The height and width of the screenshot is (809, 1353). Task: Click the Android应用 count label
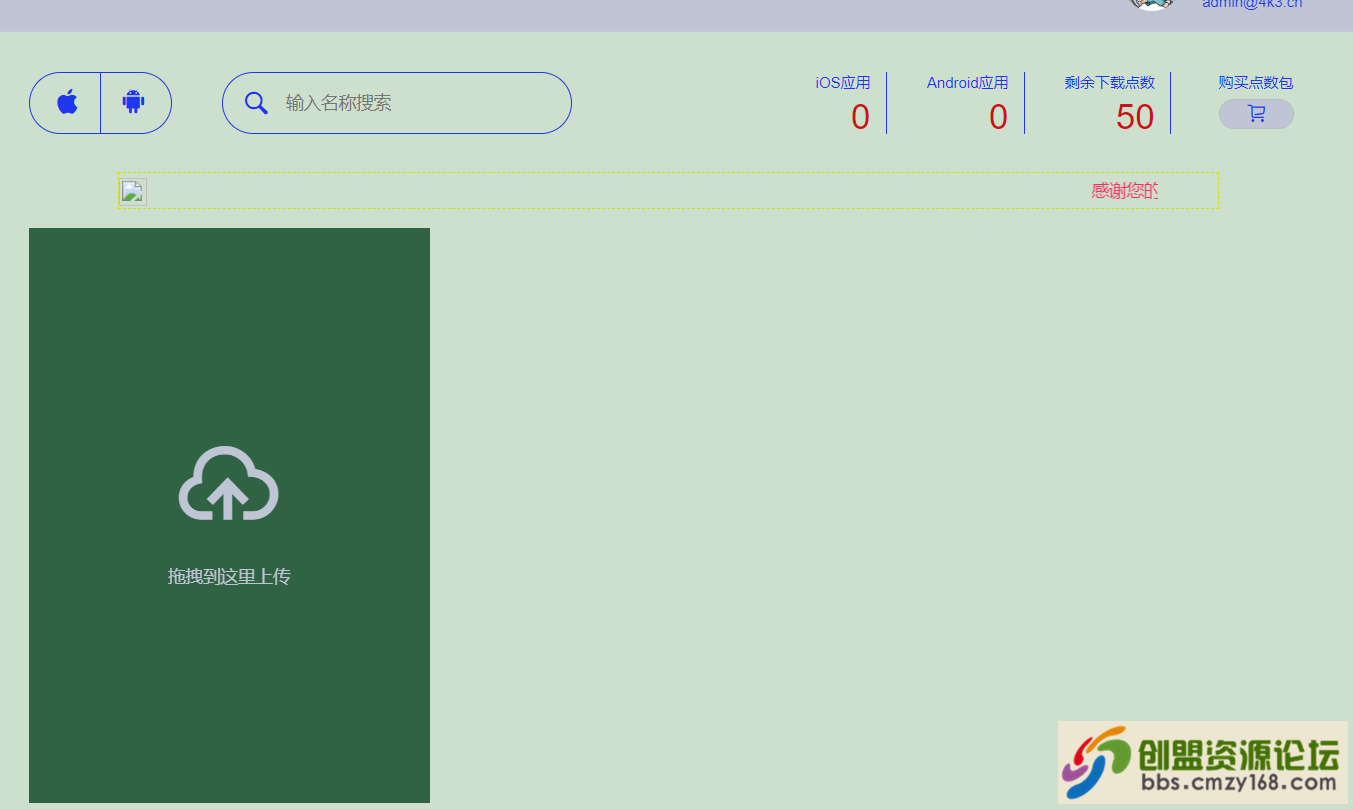(967, 83)
